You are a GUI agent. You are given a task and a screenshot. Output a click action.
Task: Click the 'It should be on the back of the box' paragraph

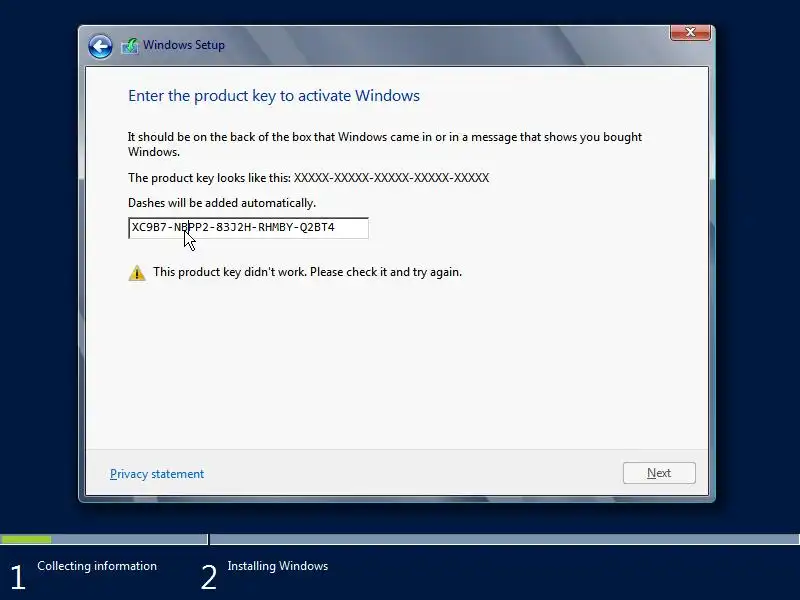click(x=385, y=144)
